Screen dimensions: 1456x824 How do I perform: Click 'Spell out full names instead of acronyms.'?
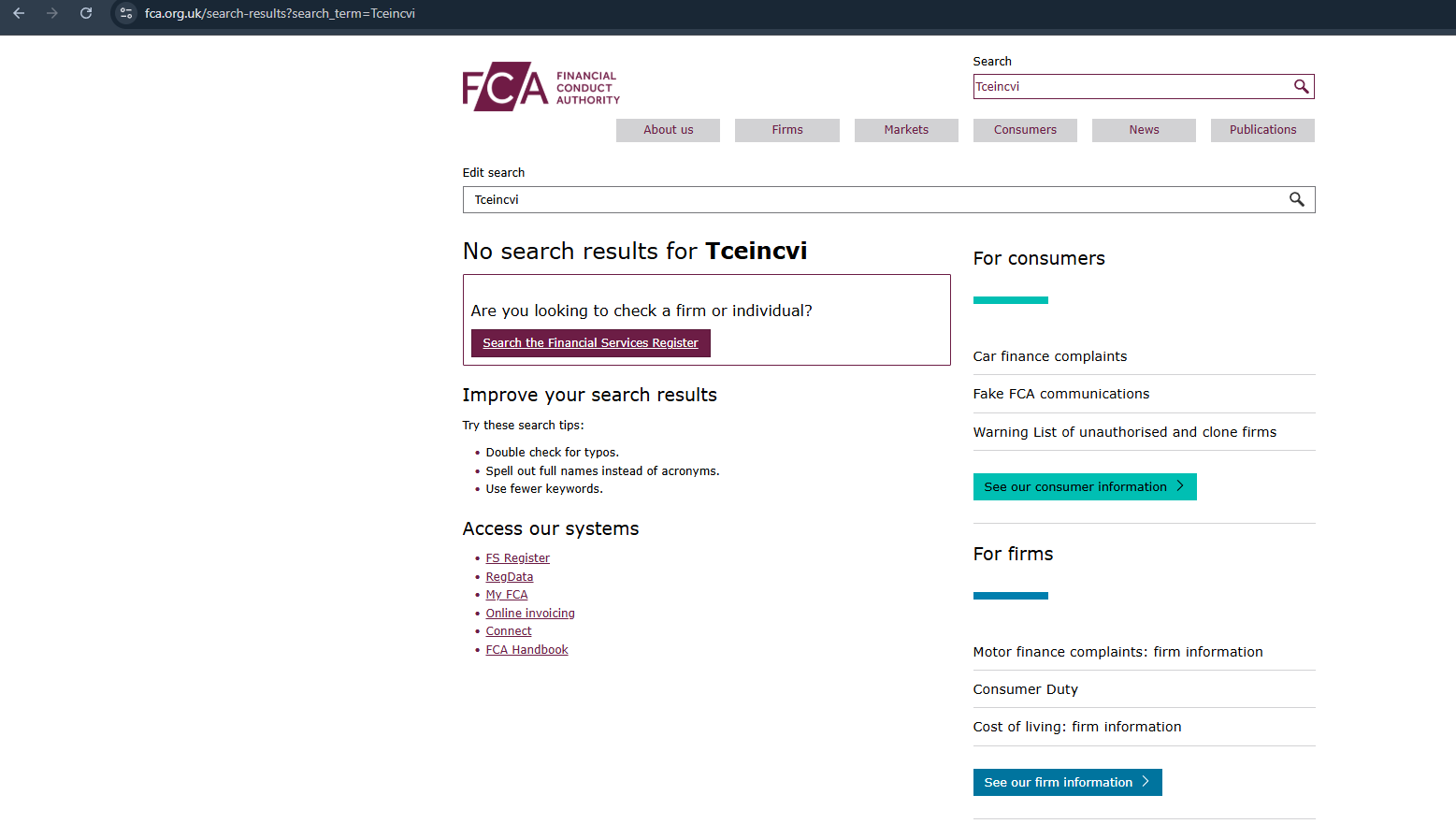[603, 471]
